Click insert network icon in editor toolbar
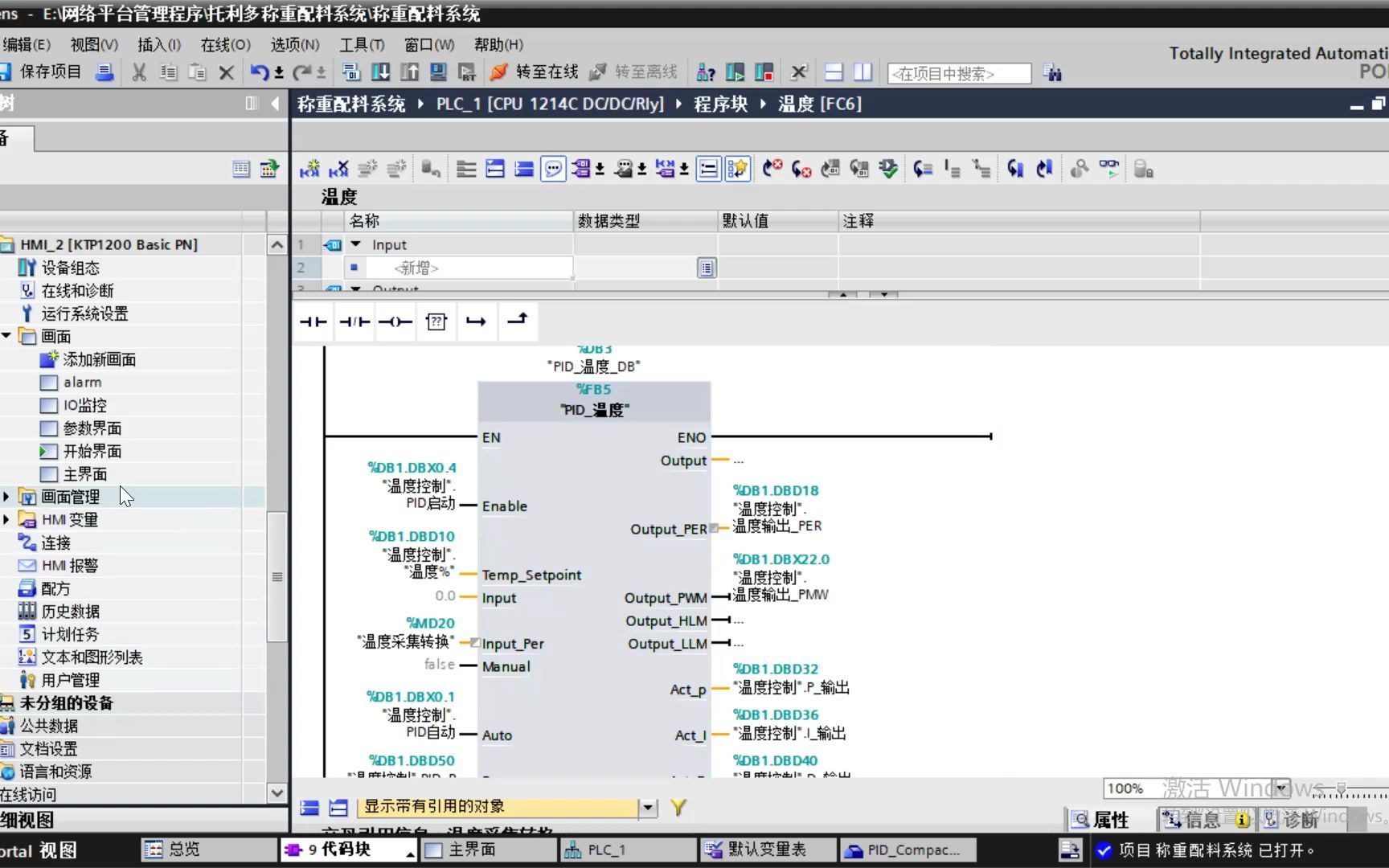The width and height of the screenshot is (1389, 868). click(x=309, y=169)
